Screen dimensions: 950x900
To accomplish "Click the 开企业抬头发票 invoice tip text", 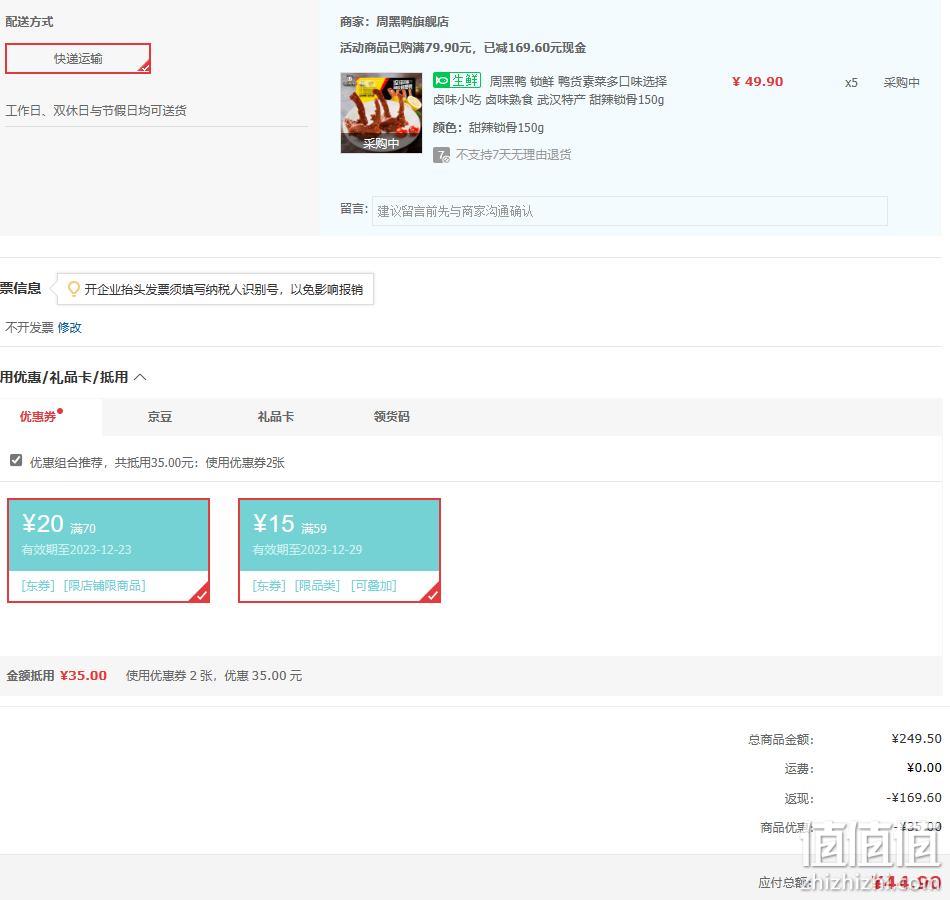I will click(224, 290).
